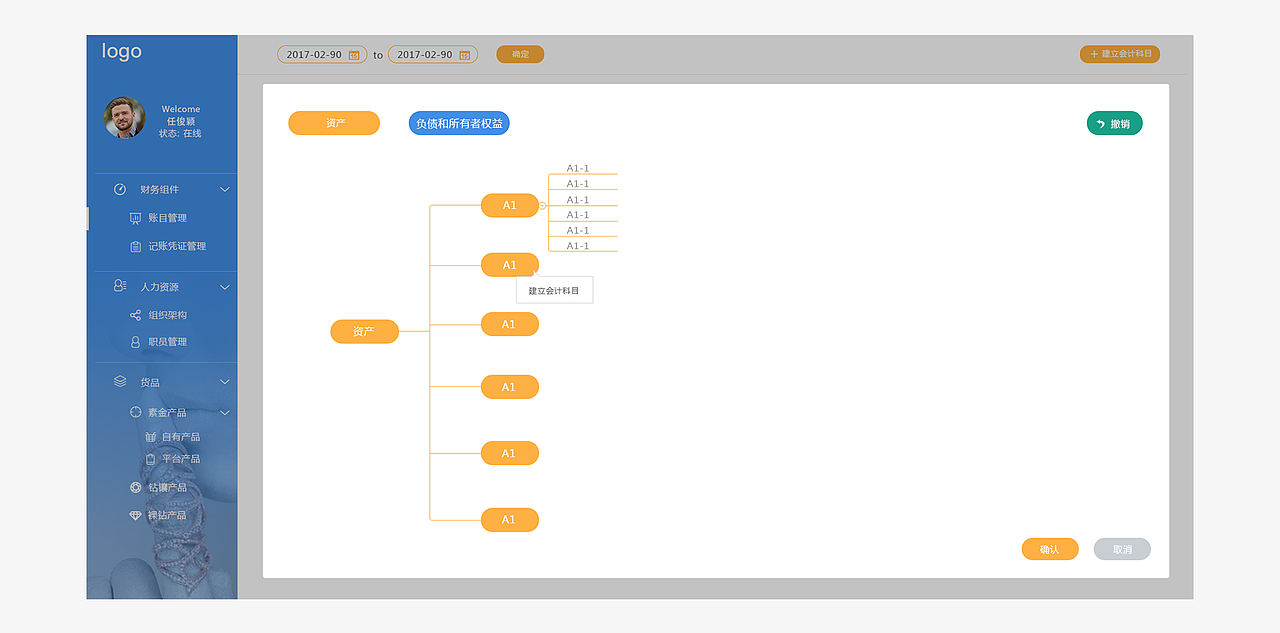The width and height of the screenshot is (1280, 633).
Task: Collapse the 货品 section chevron
Action: (x=225, y=382)
